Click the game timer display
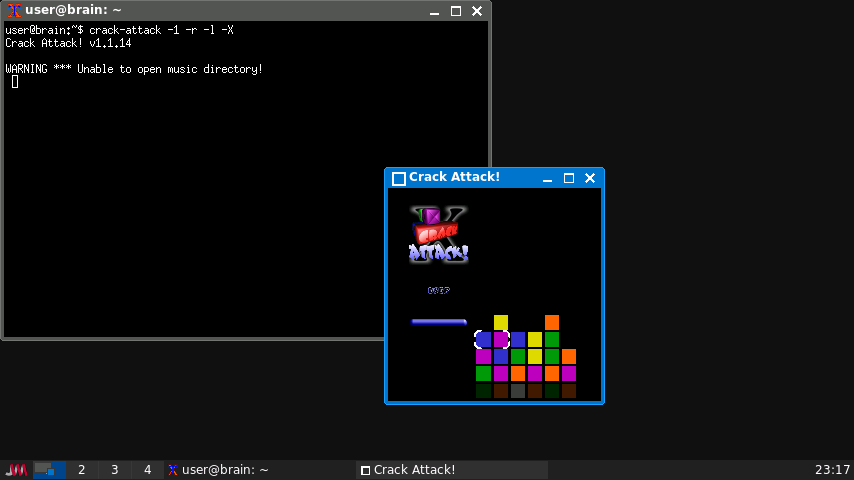854x480 pixels. pos(438,291)
